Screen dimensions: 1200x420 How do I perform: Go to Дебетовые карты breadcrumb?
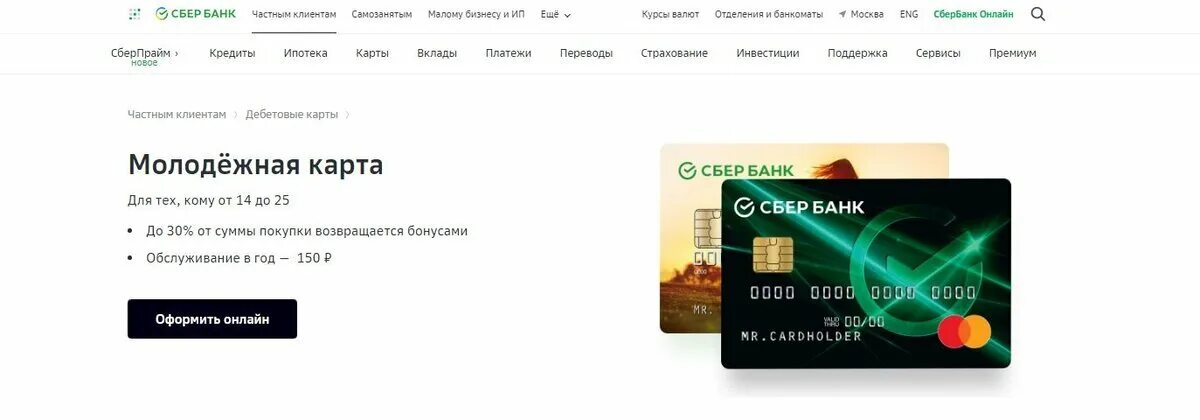point(292,115)
